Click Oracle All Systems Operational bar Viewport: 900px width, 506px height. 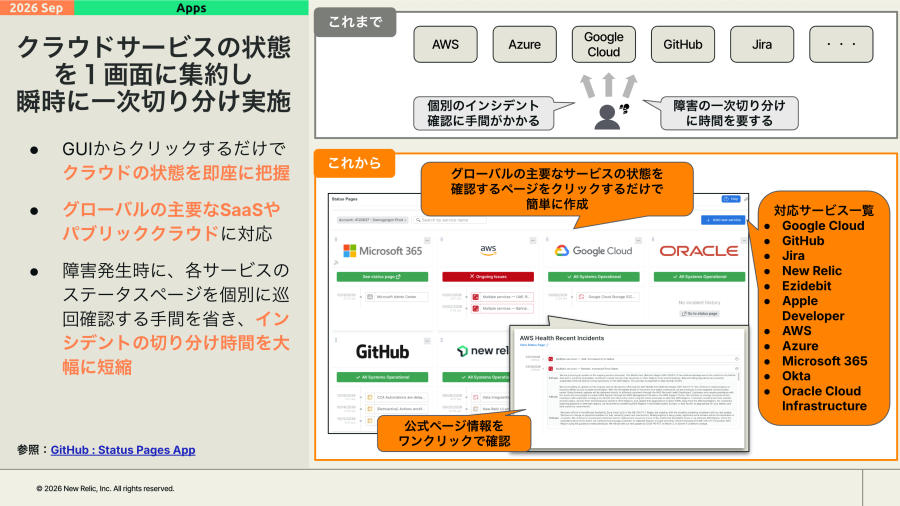699,277
